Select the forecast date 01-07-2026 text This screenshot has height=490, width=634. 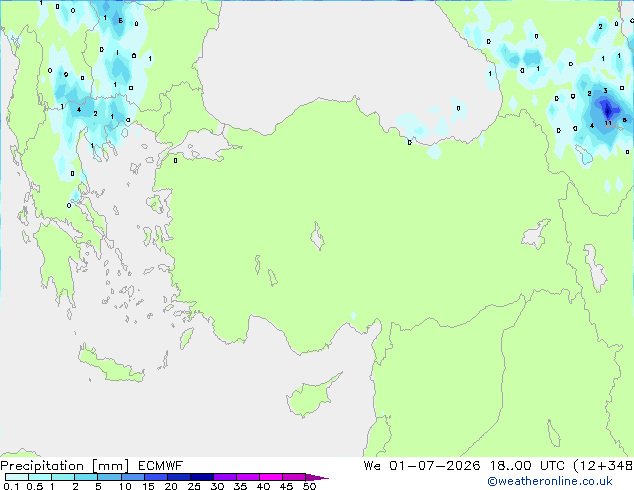(x=435, y=466)
